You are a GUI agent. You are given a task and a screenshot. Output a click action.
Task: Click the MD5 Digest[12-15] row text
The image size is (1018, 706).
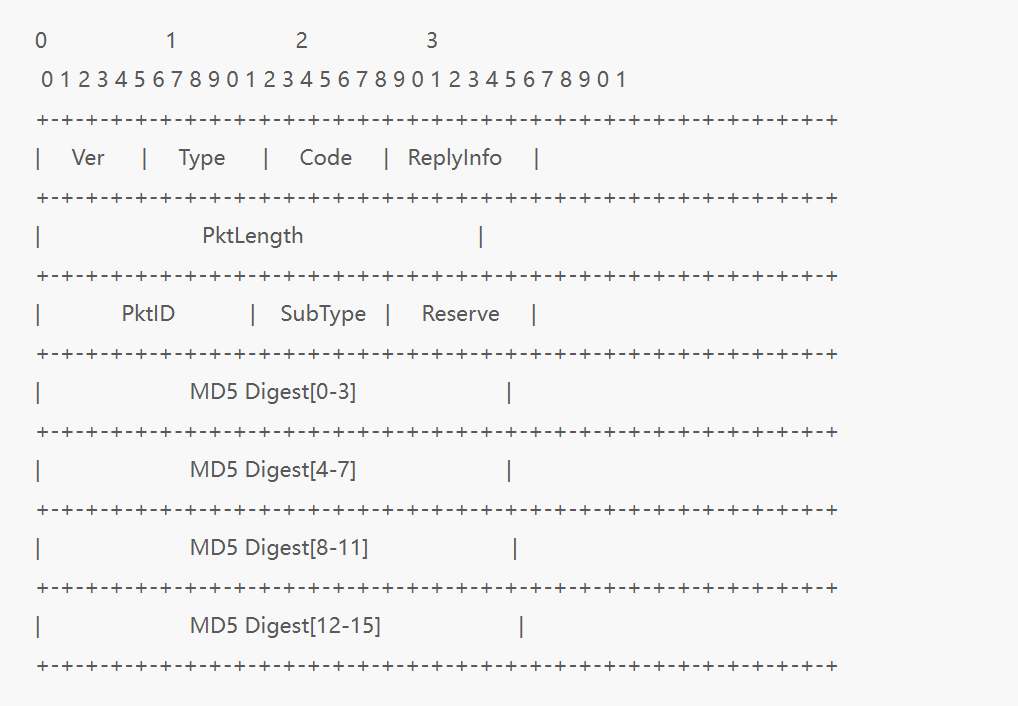point(285,625)
